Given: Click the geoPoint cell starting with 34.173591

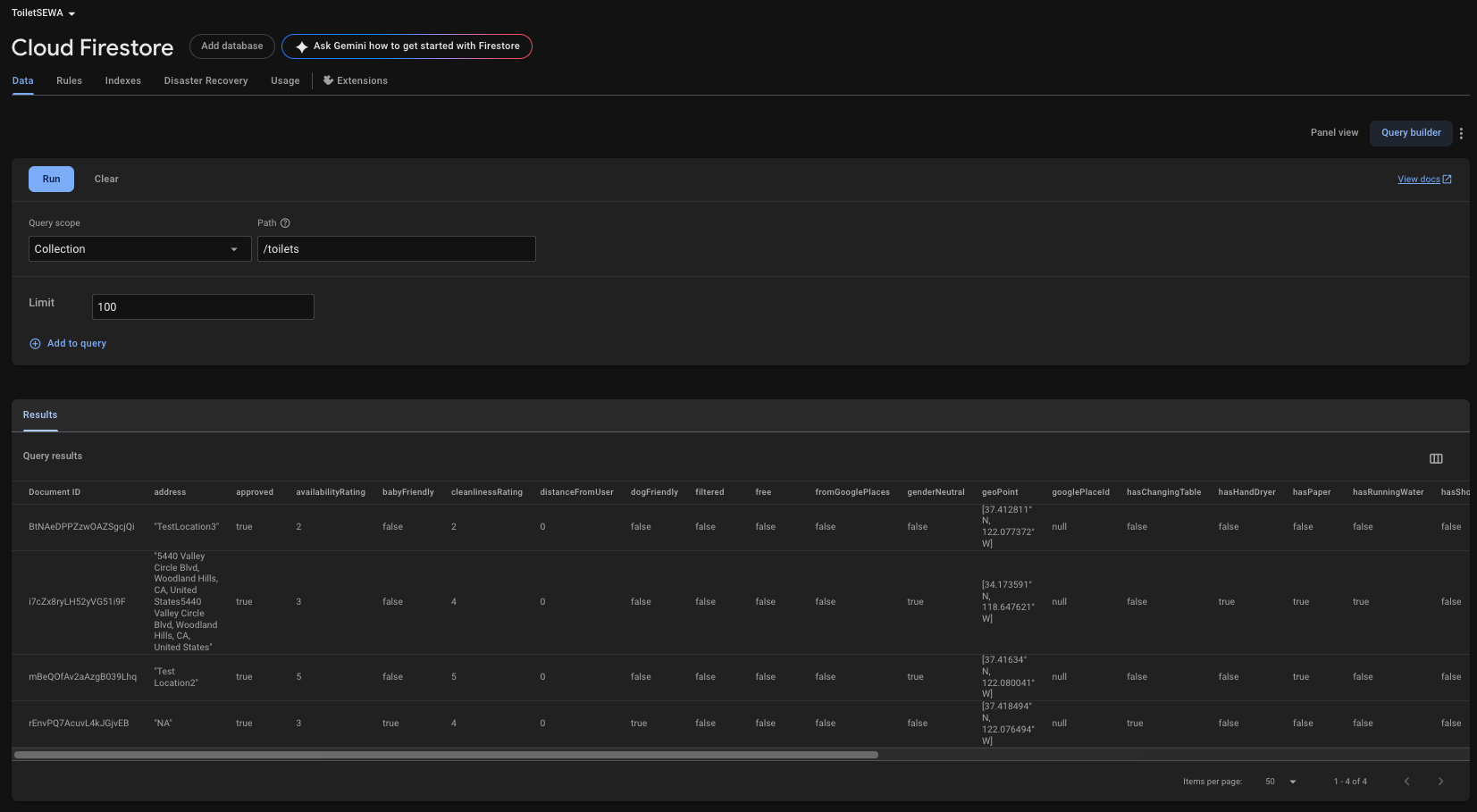Looking at the screenshot, I should click(1008, 602).
